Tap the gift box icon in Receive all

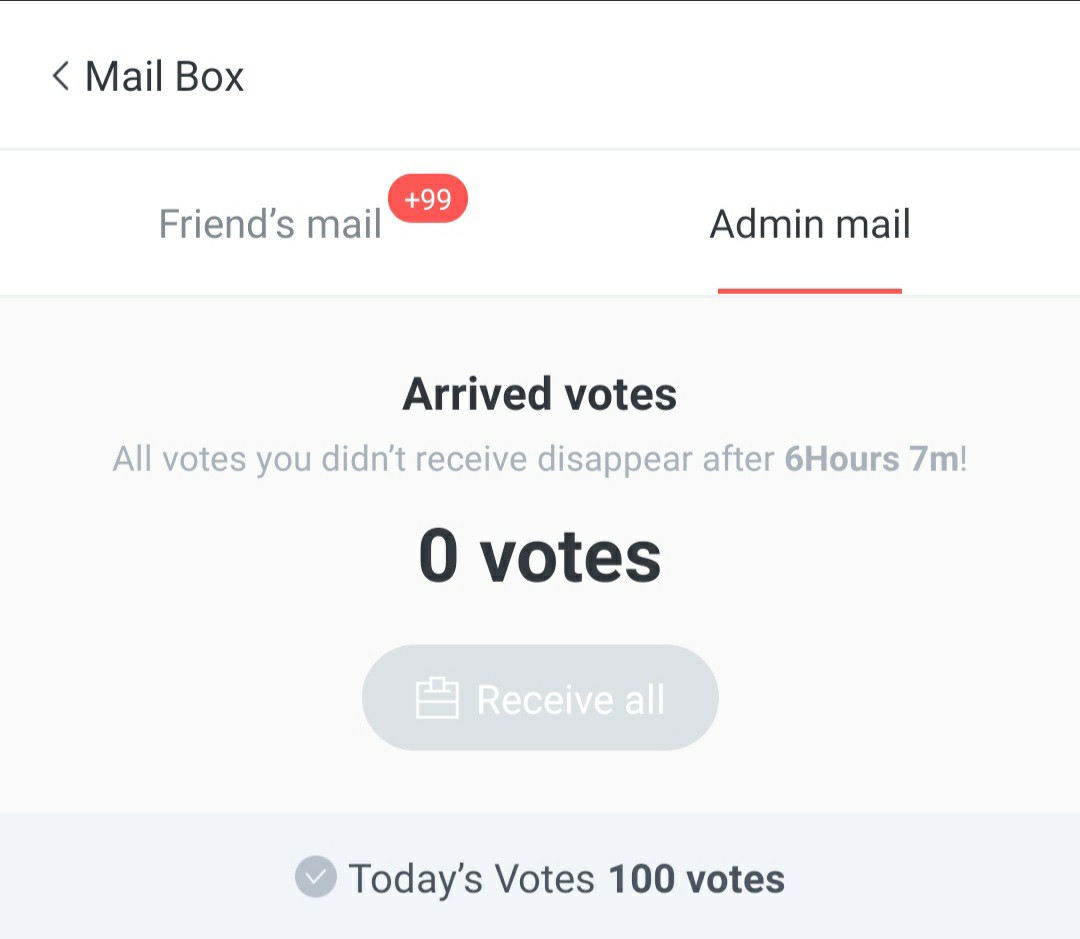pyautogui.click(x=437, y=699)
